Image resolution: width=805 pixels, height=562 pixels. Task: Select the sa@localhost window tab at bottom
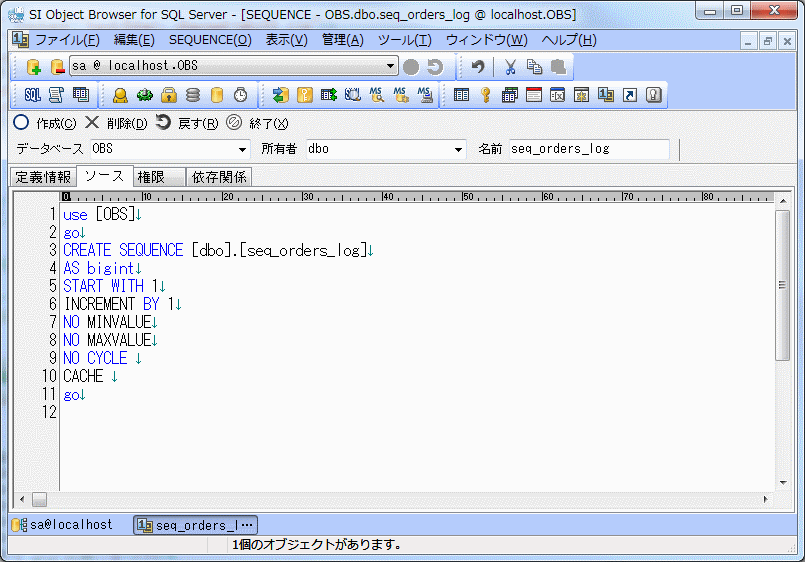click(63, 525)
